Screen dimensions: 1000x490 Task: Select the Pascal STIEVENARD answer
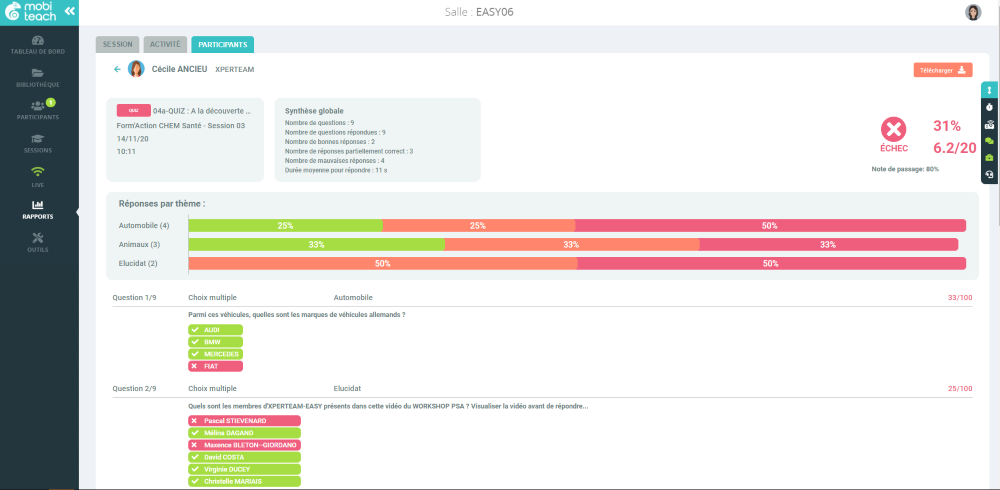[244, 420]
